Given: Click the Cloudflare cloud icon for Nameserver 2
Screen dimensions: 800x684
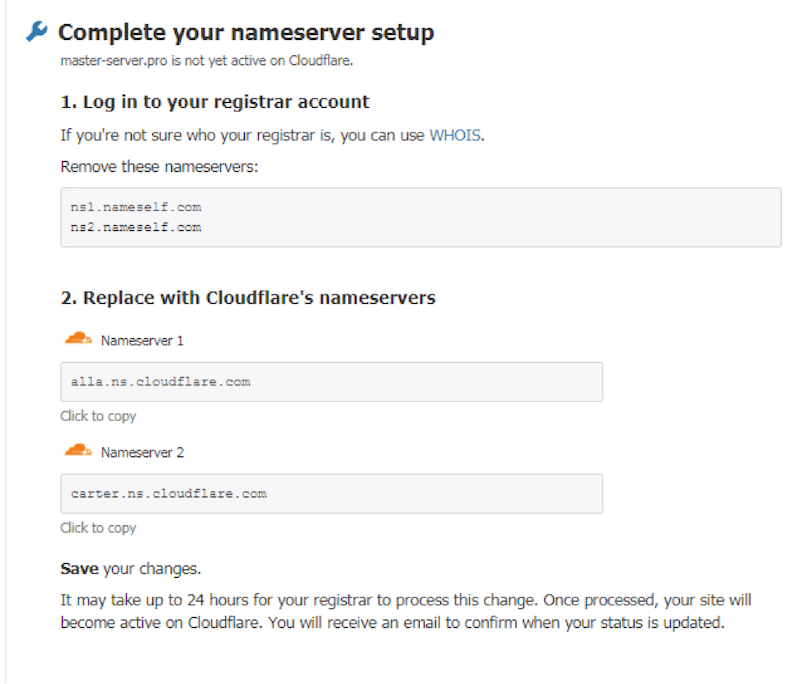Looking at the screenshot, I should tap(78, 451).
